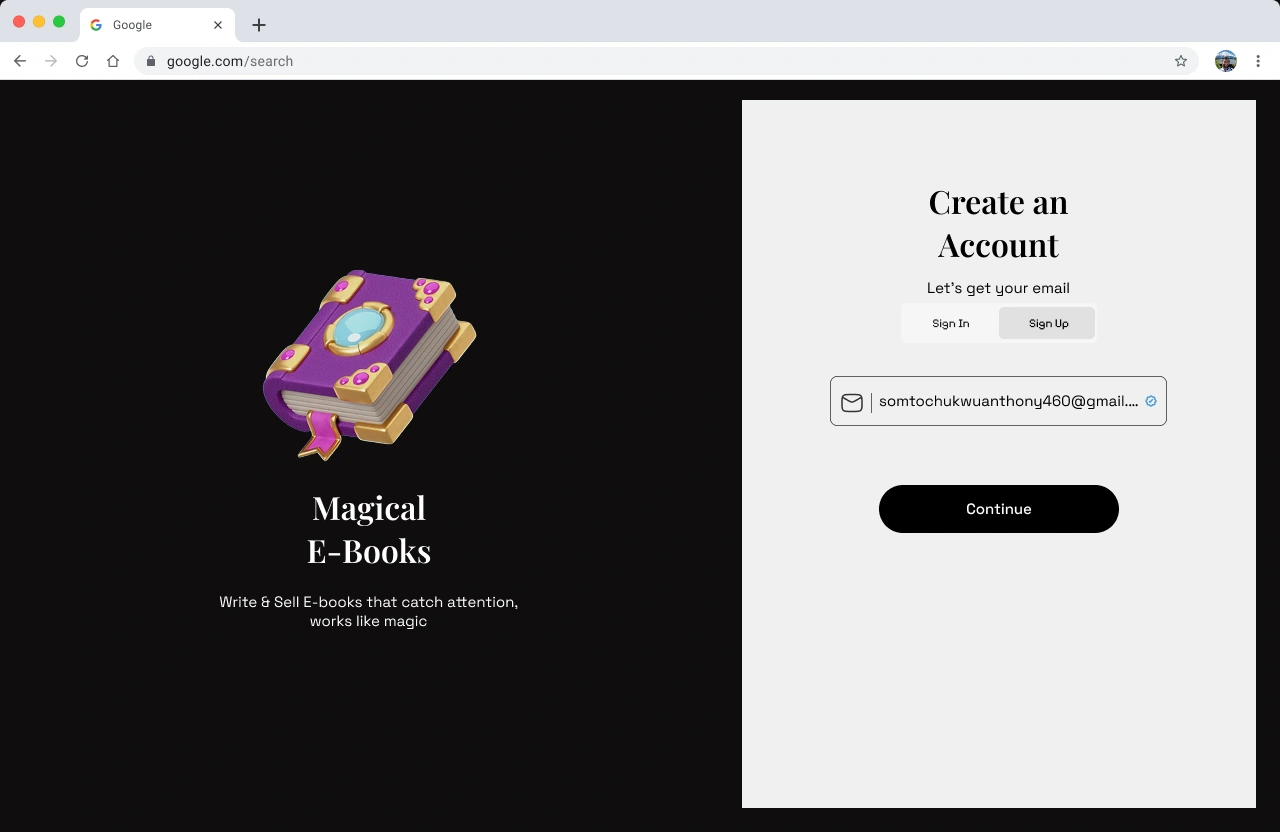Bookmark this page with star icon
This screenshot has height=832, width=1280.
pyautogui.click(x=1181, y=61)
